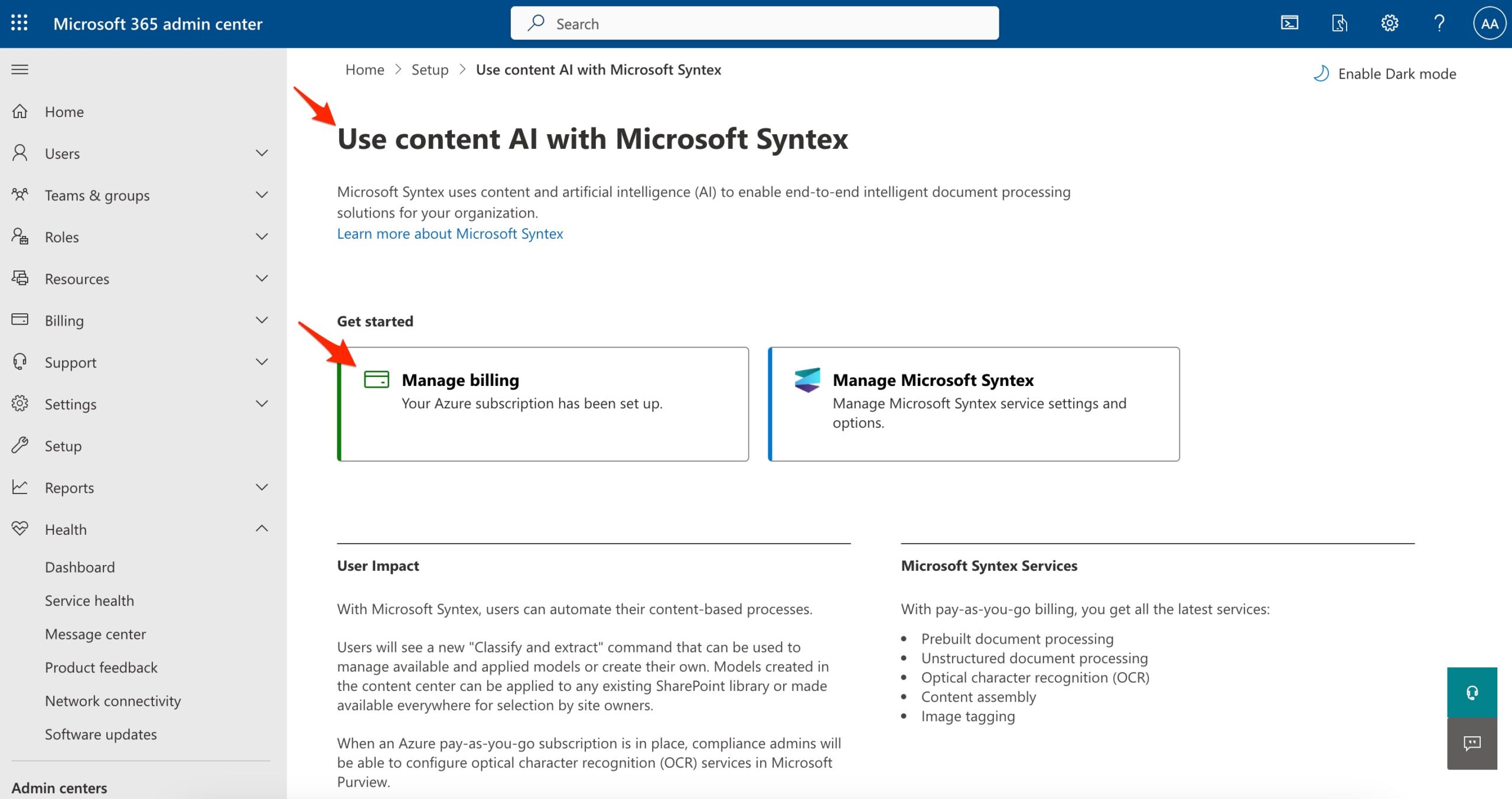Expand the Billing nav section
1512x799 pixels.
[x=262, y=320]
